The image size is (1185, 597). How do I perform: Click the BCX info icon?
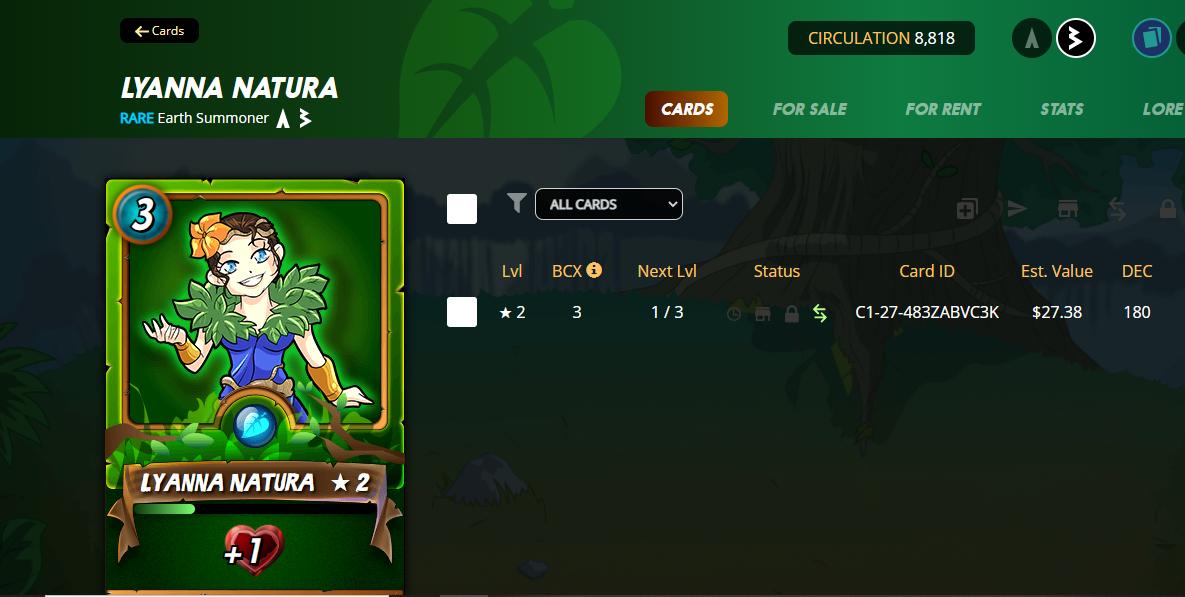point(594,270)
